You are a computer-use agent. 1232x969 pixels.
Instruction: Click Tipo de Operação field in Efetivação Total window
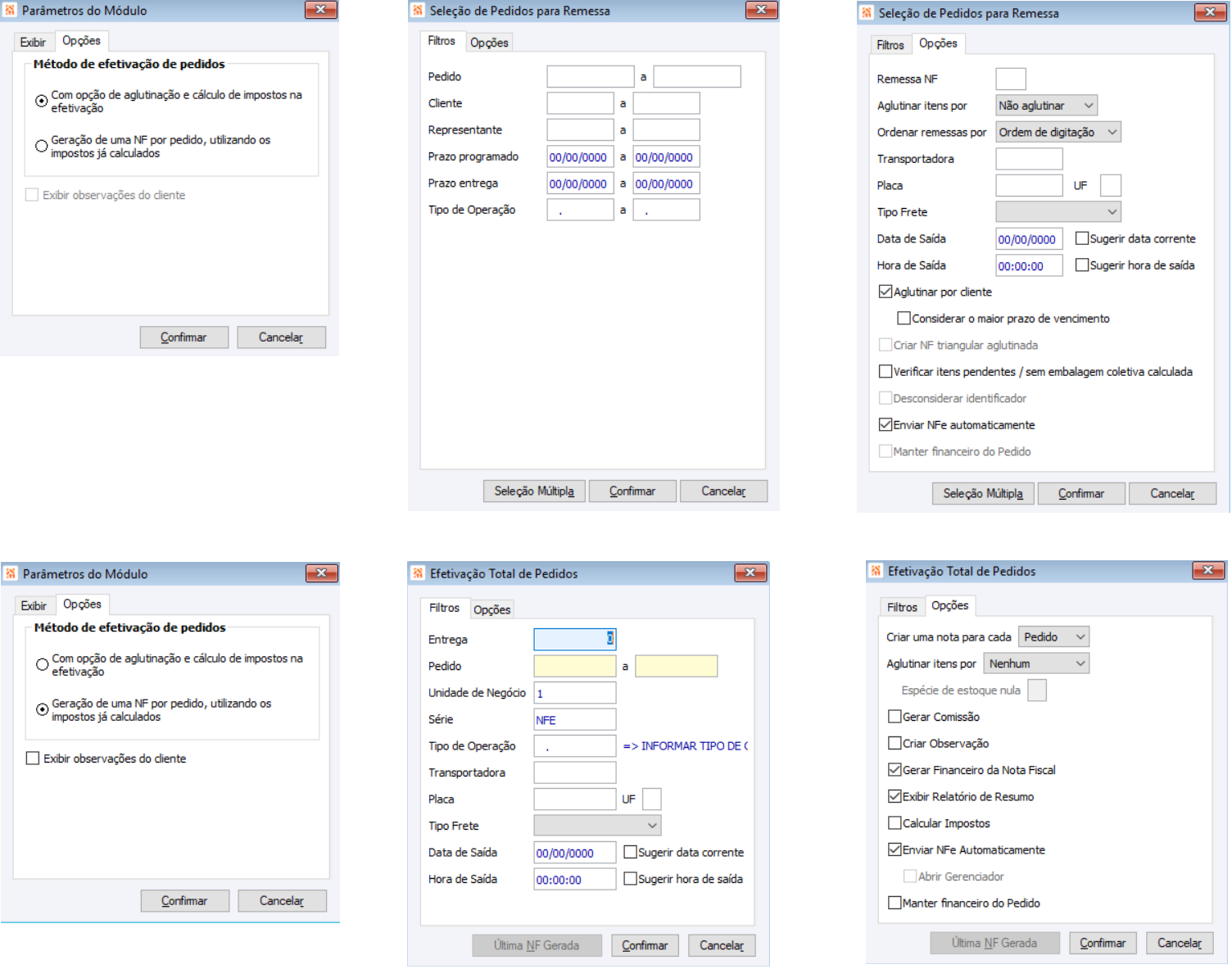(575, 746)
